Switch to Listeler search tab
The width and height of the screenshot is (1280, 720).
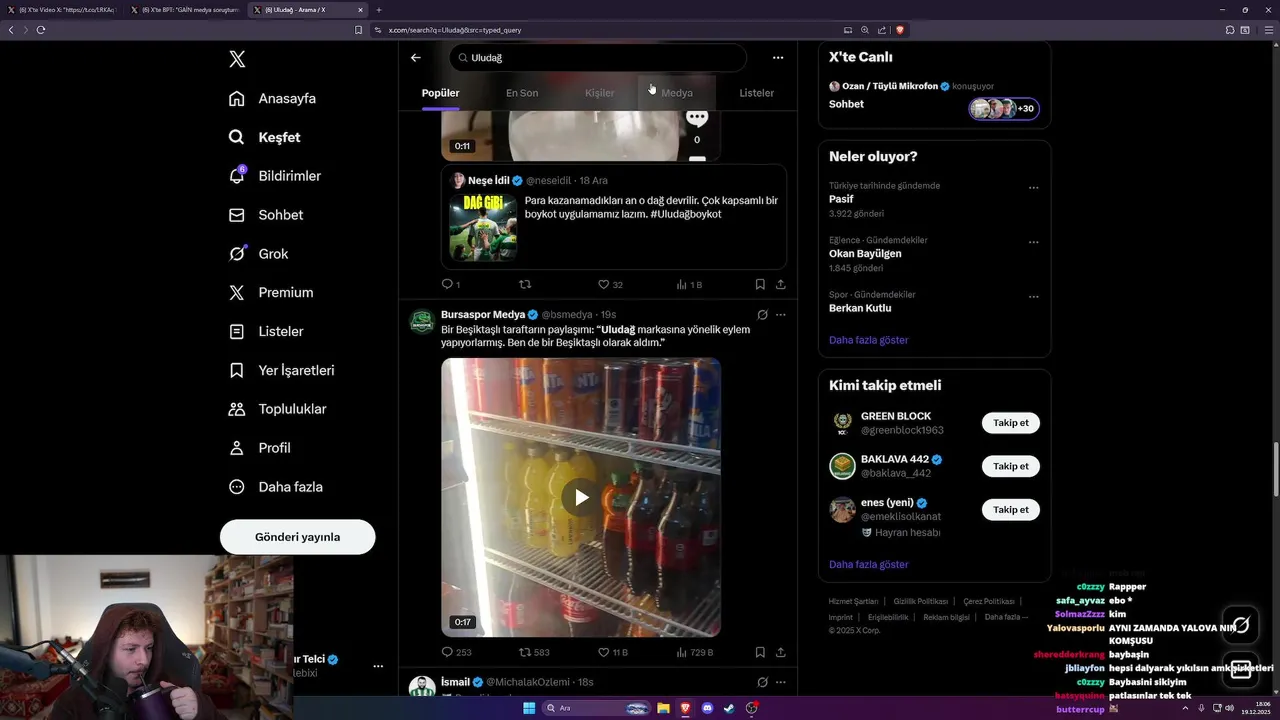click(x=756, y=93)
